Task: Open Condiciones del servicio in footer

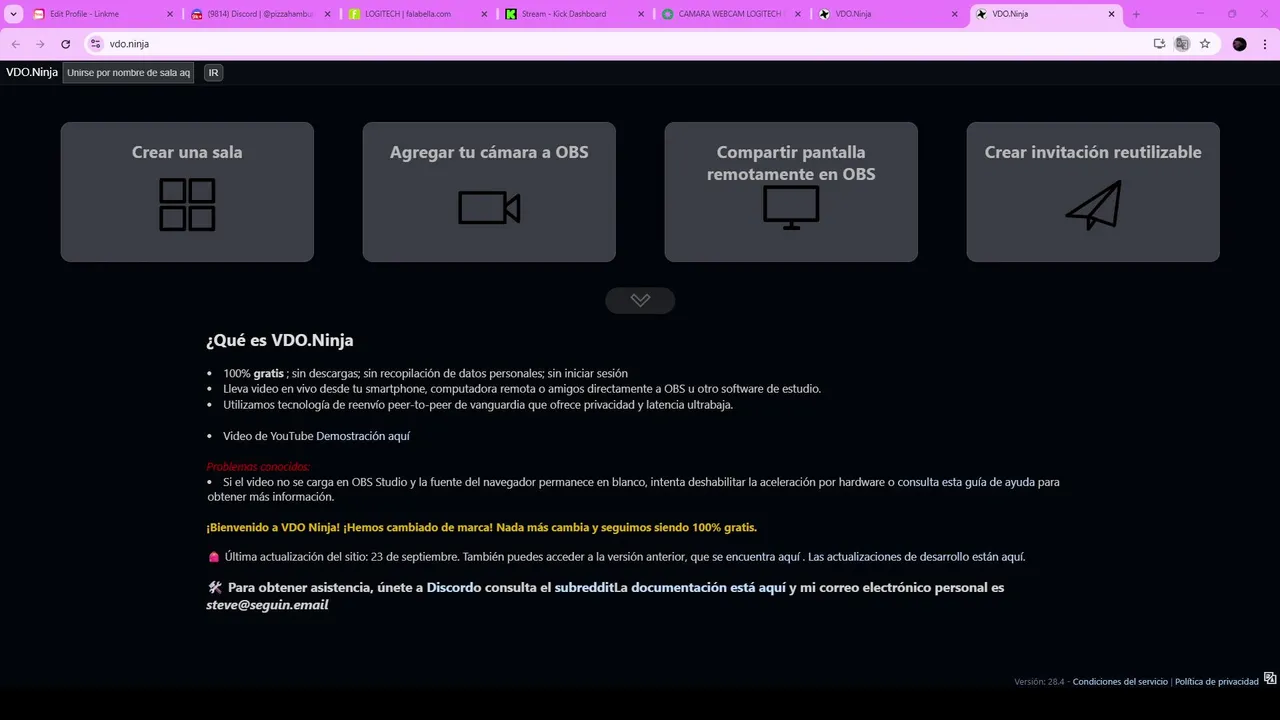Action: click(x=1120, y=682)
